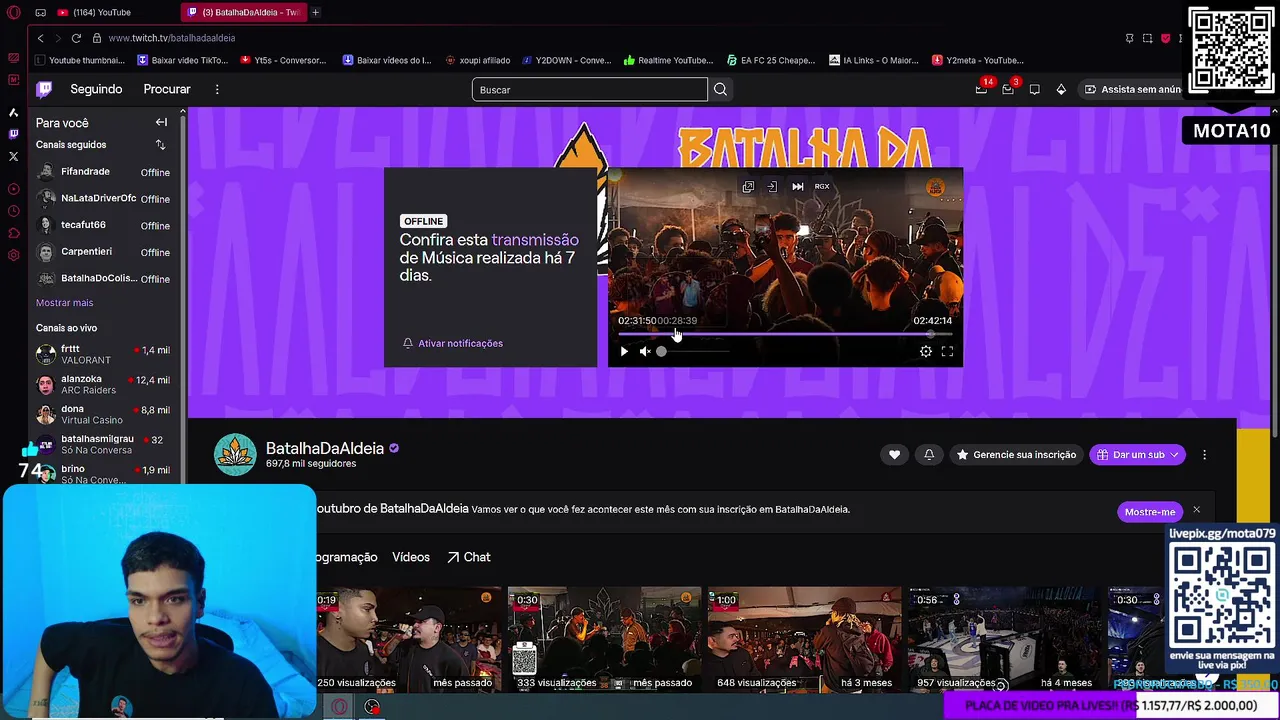Viewport: 1280px width, 720px height.
Task: Unmute the video player volume
Action: click(x=645, y=351)
